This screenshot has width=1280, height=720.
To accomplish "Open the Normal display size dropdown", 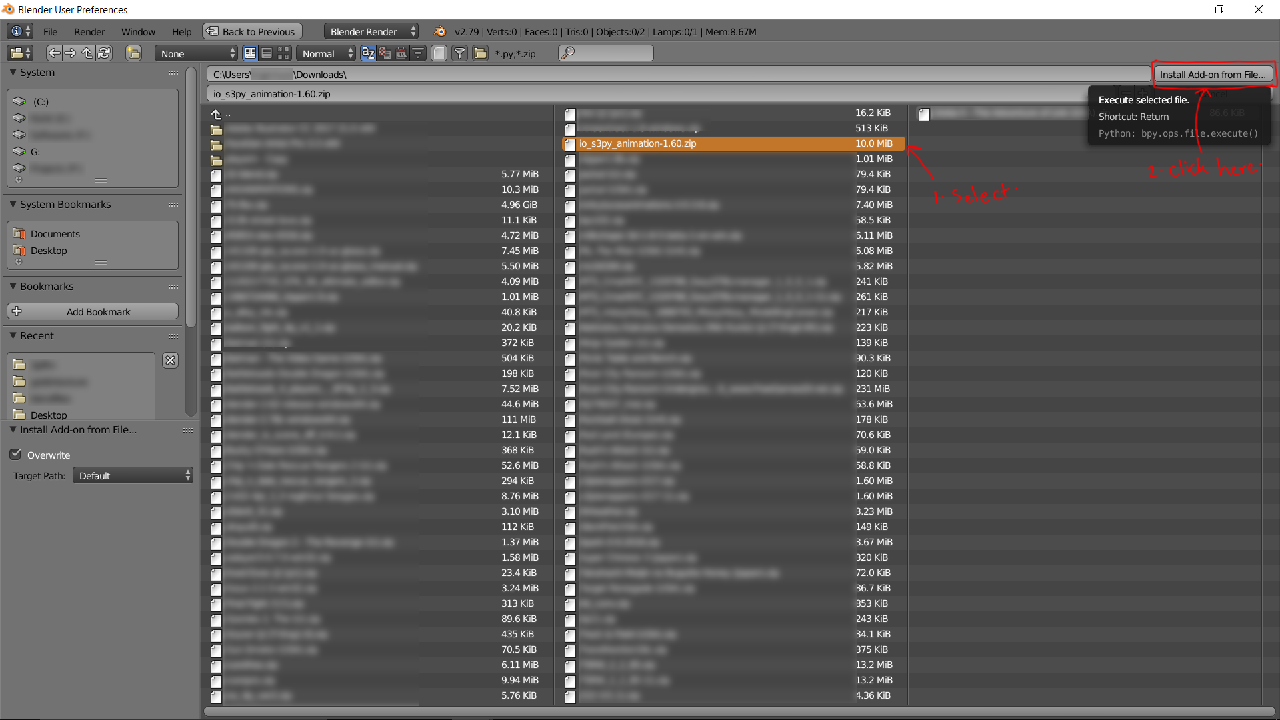I will click(x=326, y=53).
